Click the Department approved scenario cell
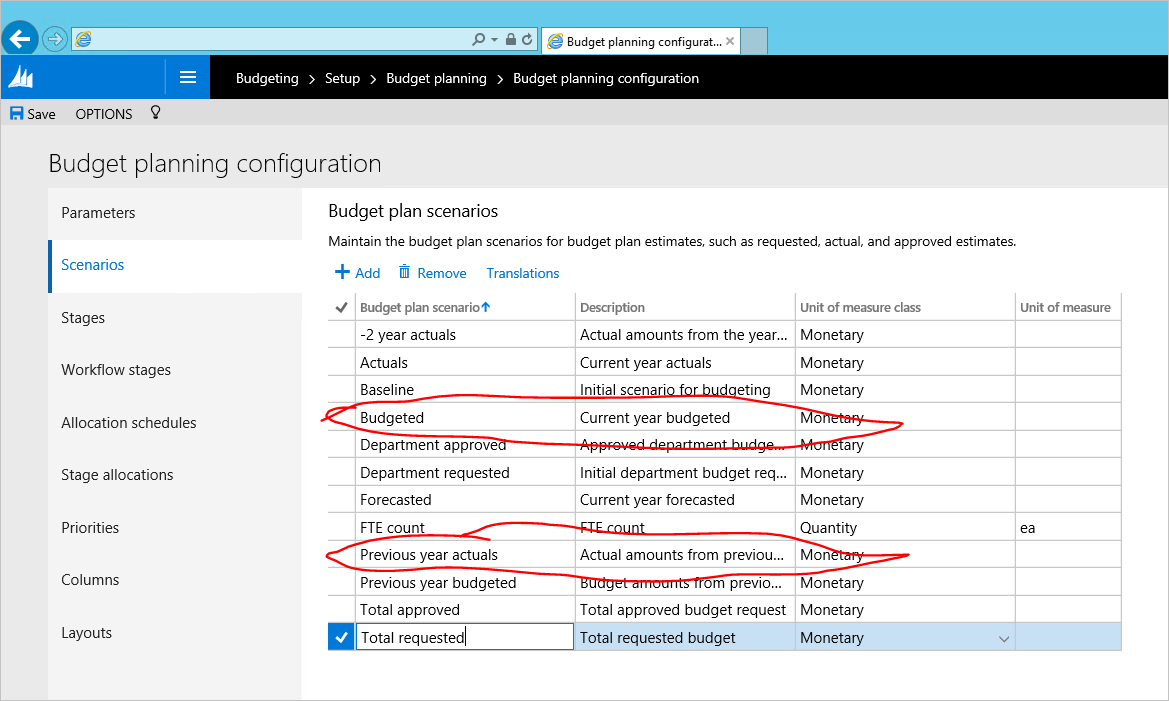Image resolution: width=1169 pixels, height=701 pixels. (465, 445)
